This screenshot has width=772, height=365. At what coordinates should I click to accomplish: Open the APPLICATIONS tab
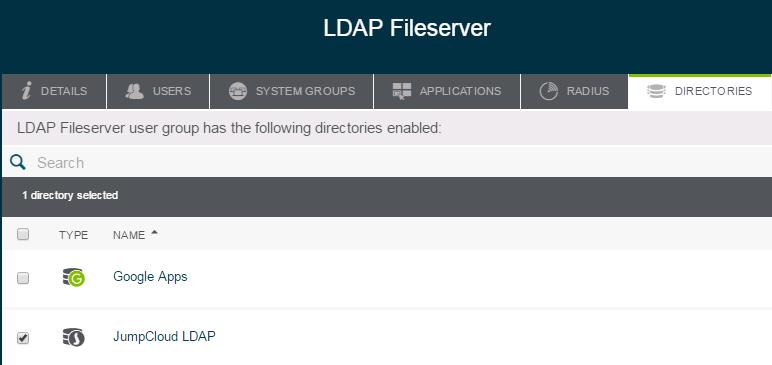(447, 91)
